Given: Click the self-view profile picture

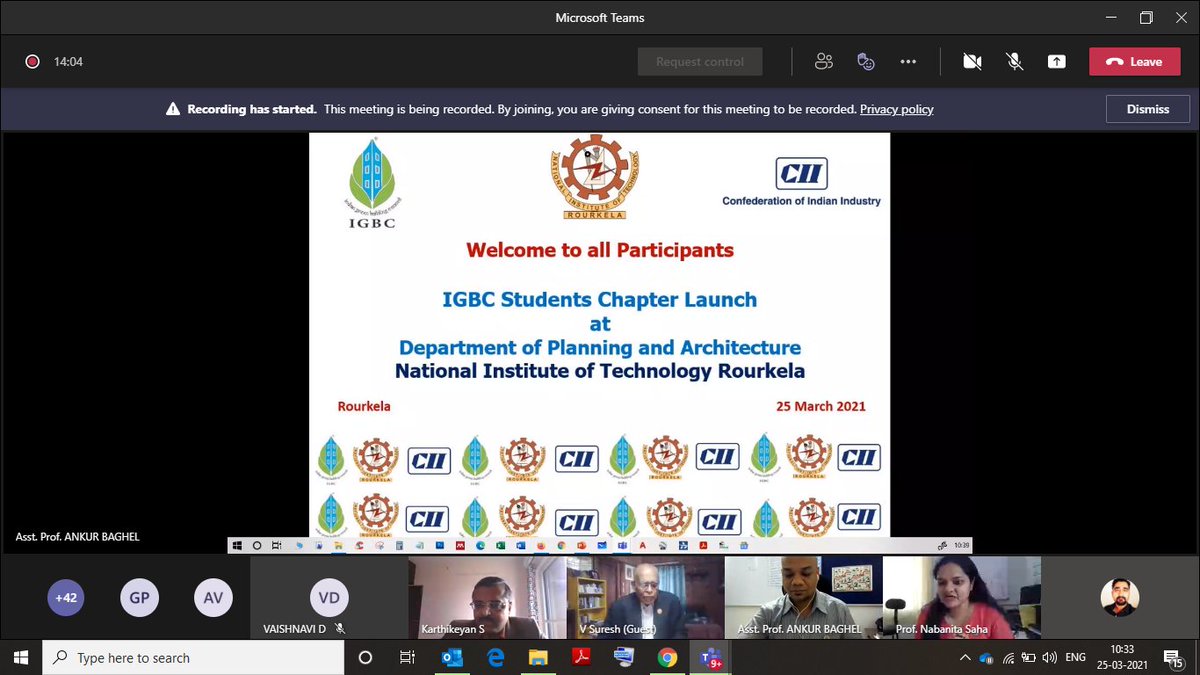Looking at the screenshot, I should click(x=1120, y=598).
